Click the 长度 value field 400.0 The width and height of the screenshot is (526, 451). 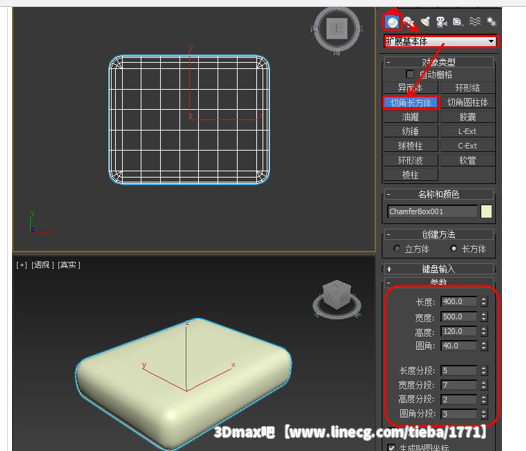[x=459, y=301]
